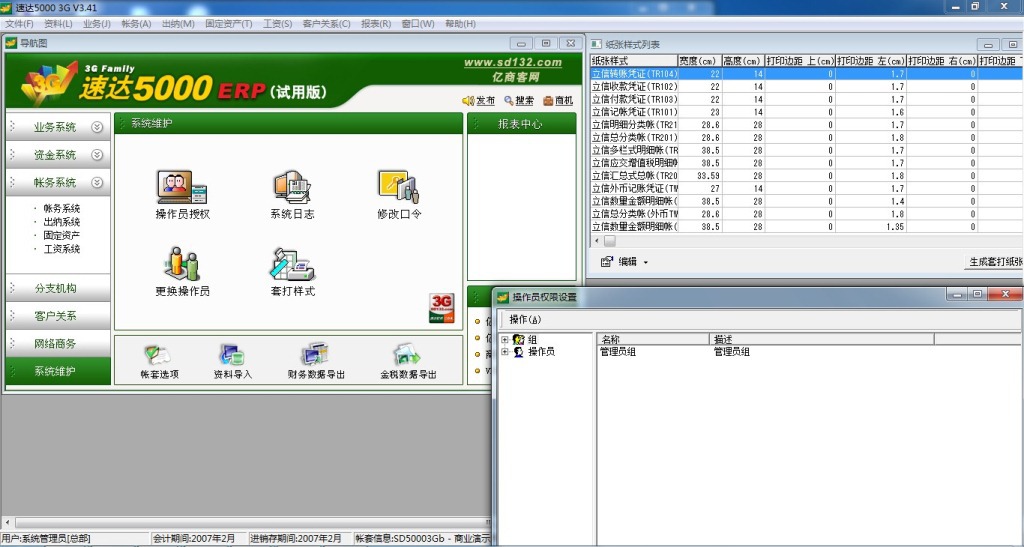Click the 纸张样式列表 window icon

tap(596, 44)
